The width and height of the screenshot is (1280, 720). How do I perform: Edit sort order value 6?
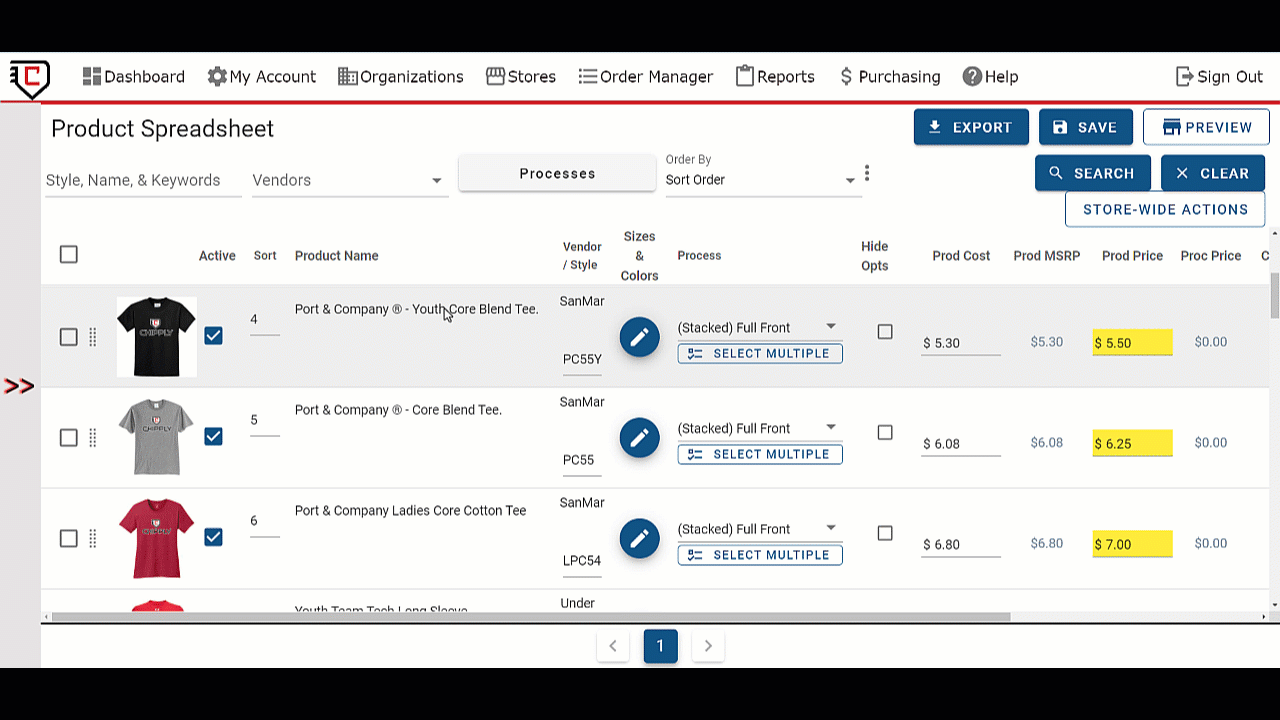[x=264, y=522]
